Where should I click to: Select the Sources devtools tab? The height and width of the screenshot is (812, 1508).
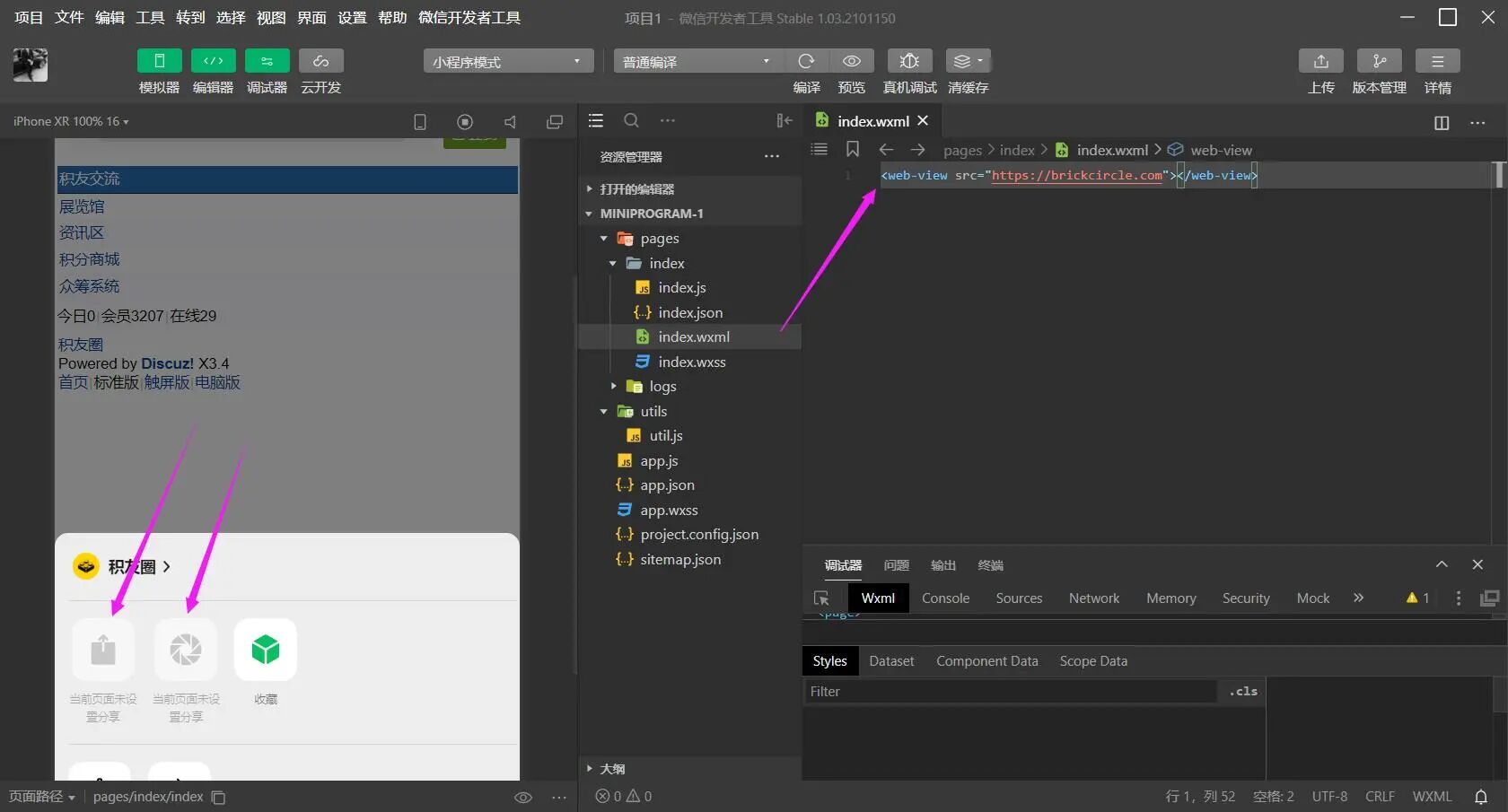click(x=1019, y=598)
